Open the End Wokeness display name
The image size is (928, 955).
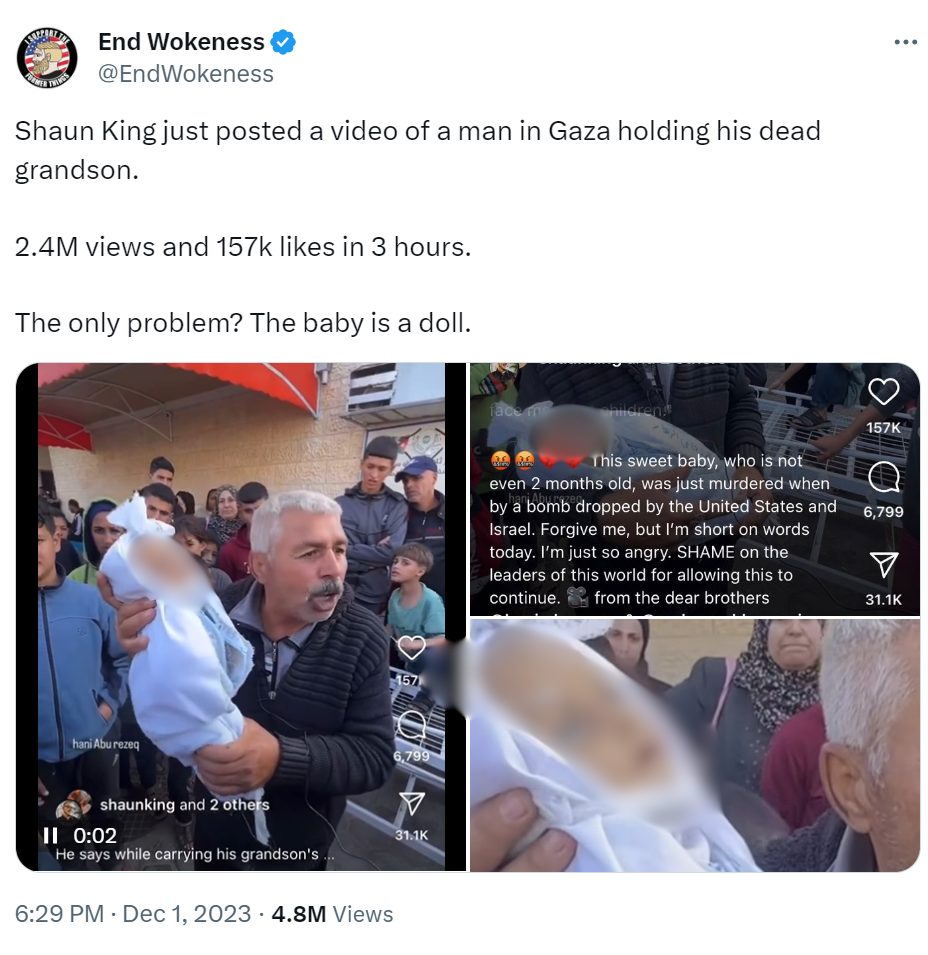coord(181,42)
